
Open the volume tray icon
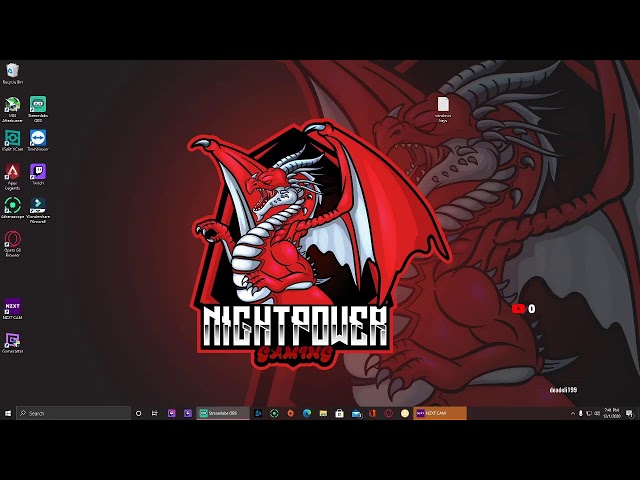point(597,413)
